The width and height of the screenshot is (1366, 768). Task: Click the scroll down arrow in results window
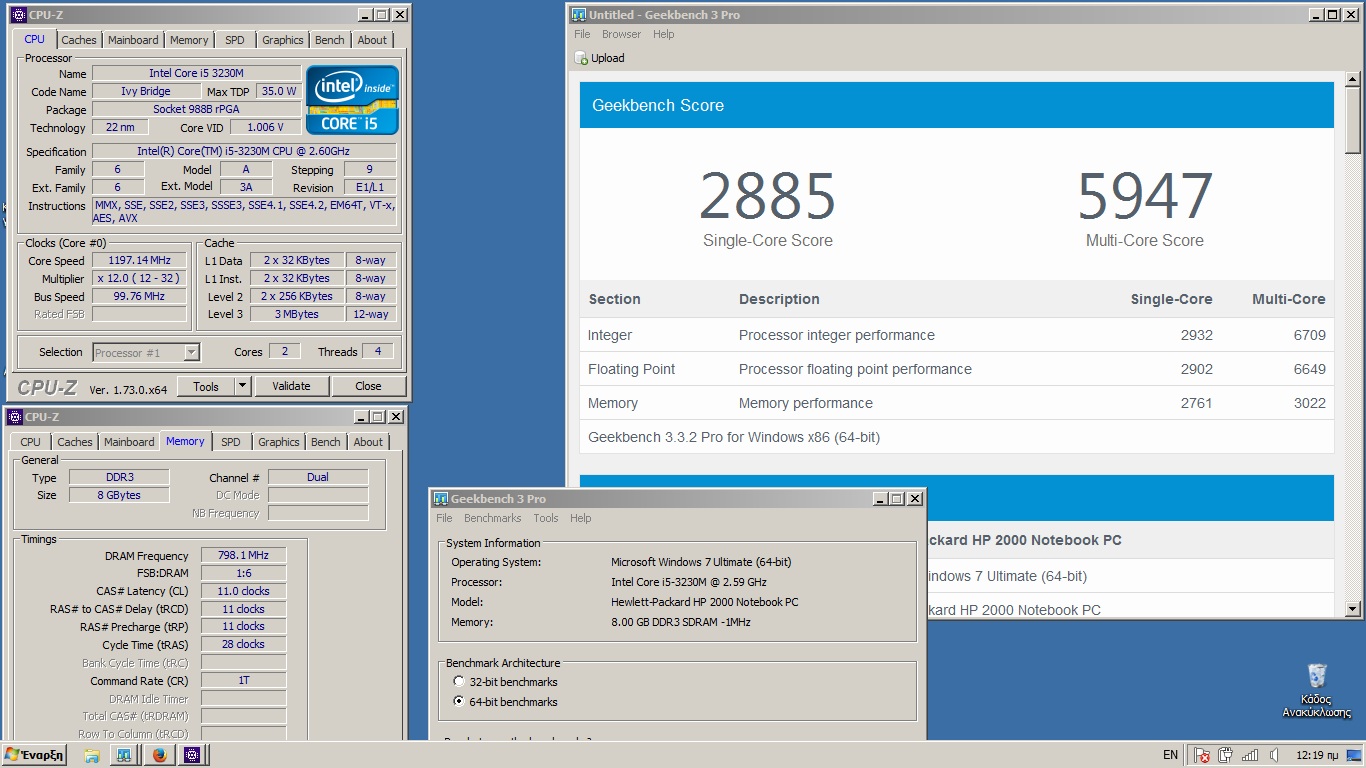[x=1353, y=608]
